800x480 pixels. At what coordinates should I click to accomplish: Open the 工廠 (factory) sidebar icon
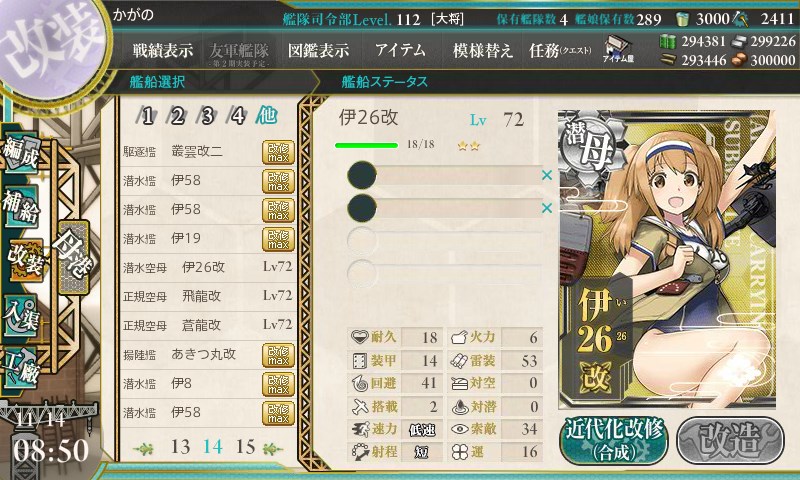click(20, 367)
